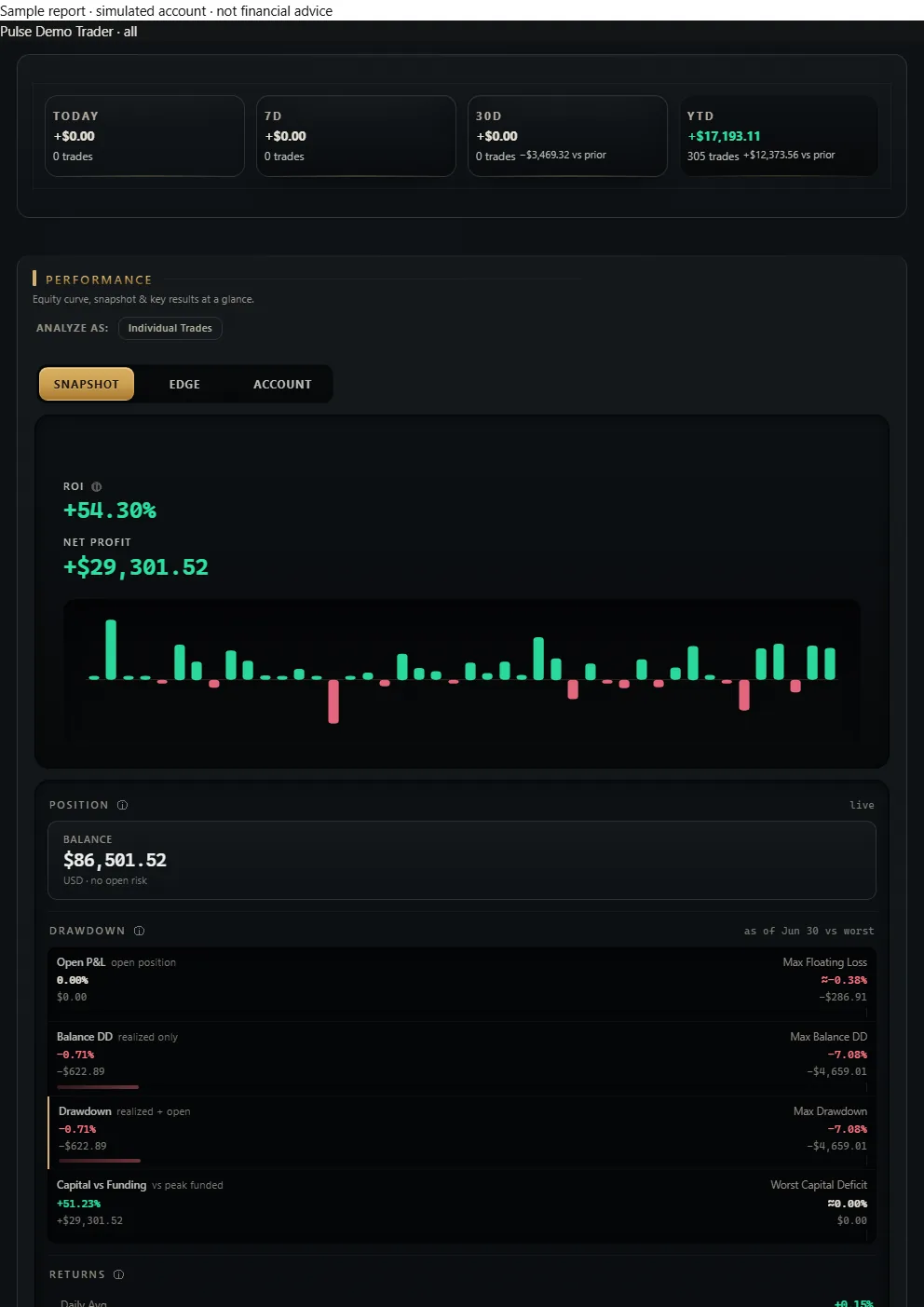924x1307 pixels.
Task: Click the Capital vs Funding value +51.23%
Action: click(78, 1204)
